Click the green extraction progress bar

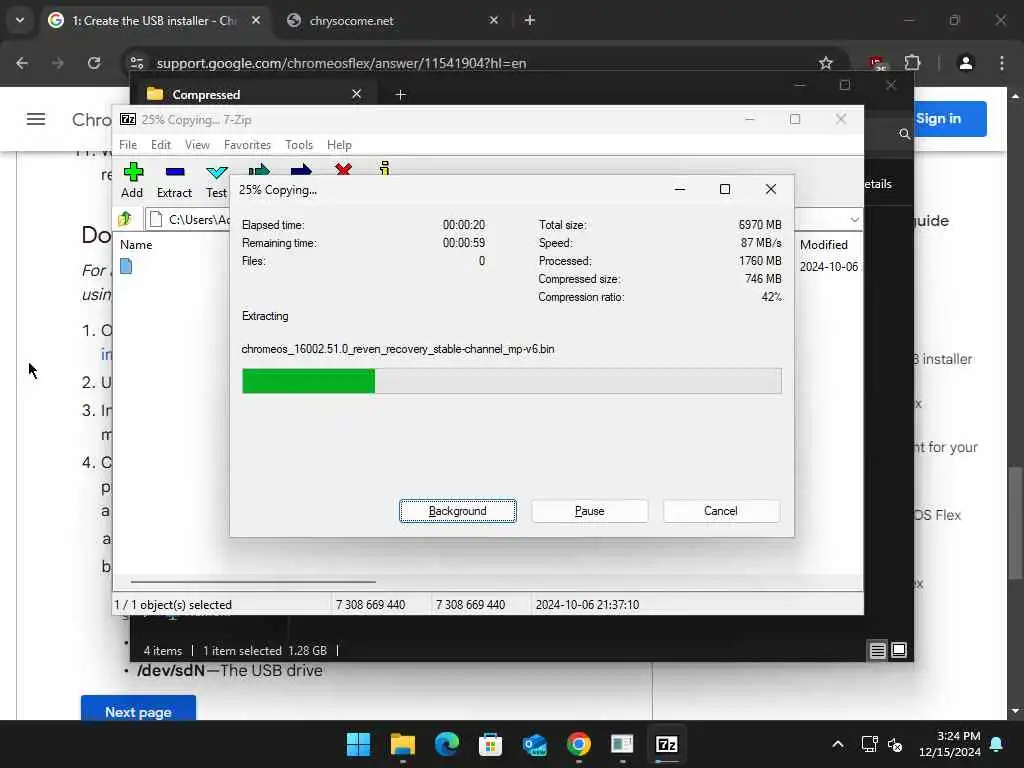309,381
